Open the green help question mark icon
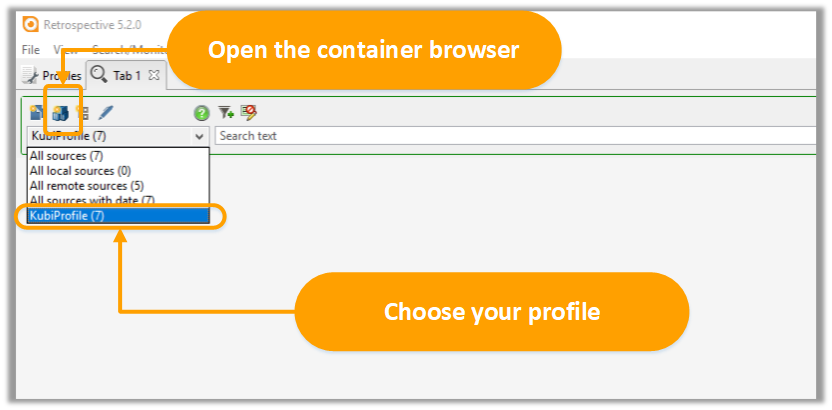 tap(202, 113)
